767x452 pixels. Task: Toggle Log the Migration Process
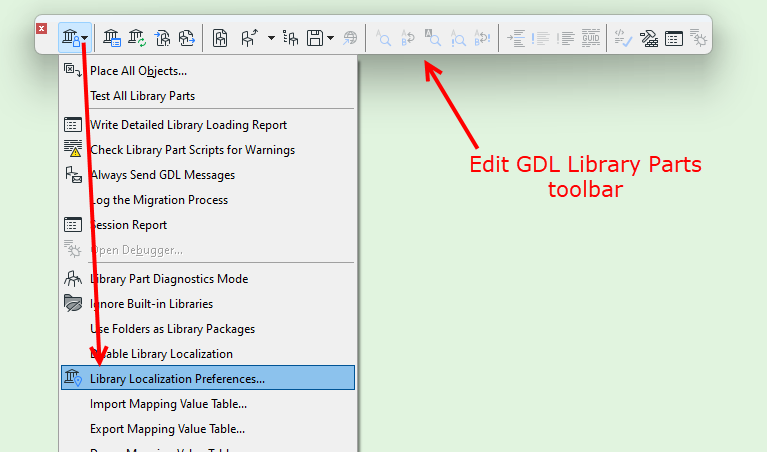(207, 200)
